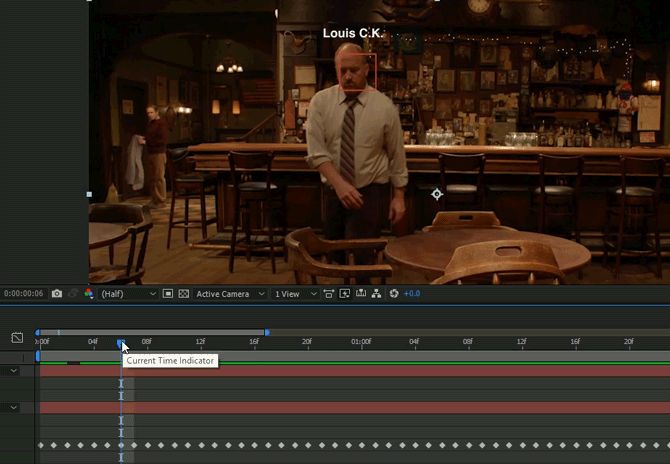This screenshot has height=464, width=670.
Task: Toggle Pixel Aspect Ratio Correction icon
Action: pyautogui.click(x=328, y=294)
